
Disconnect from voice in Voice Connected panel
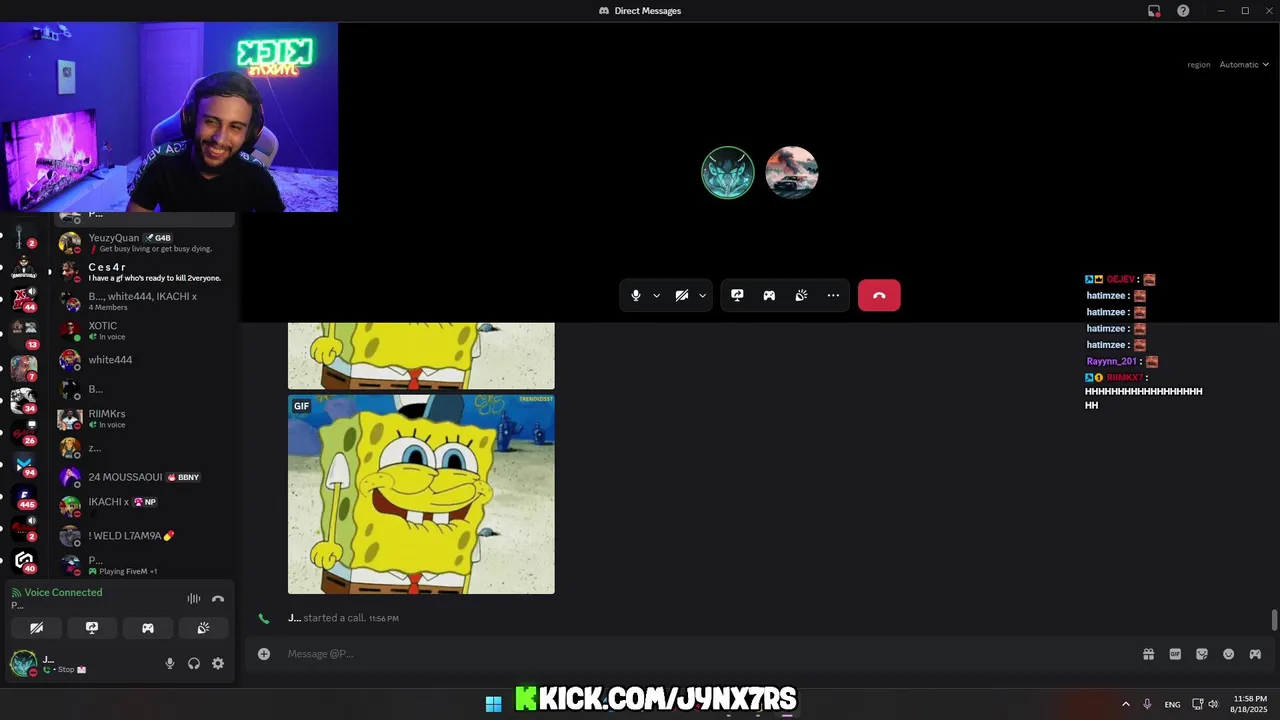(x=218, y=598)
